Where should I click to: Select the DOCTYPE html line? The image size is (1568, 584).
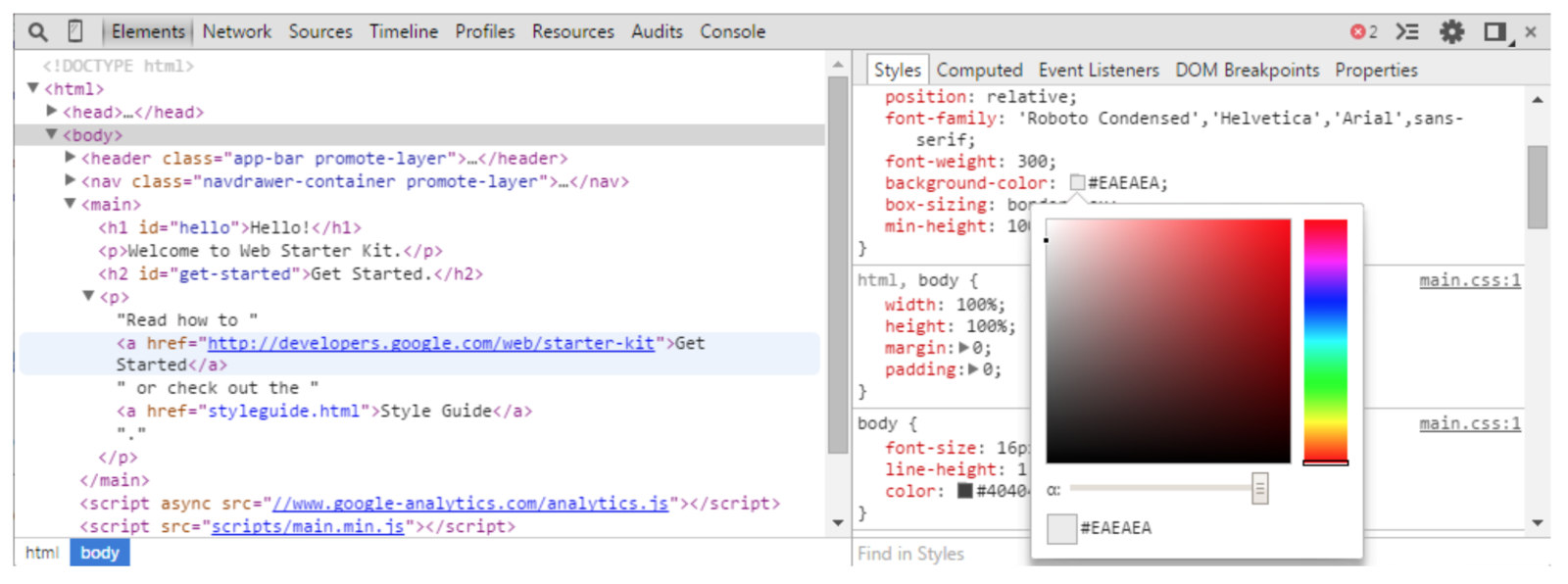[x=118, y=66]
